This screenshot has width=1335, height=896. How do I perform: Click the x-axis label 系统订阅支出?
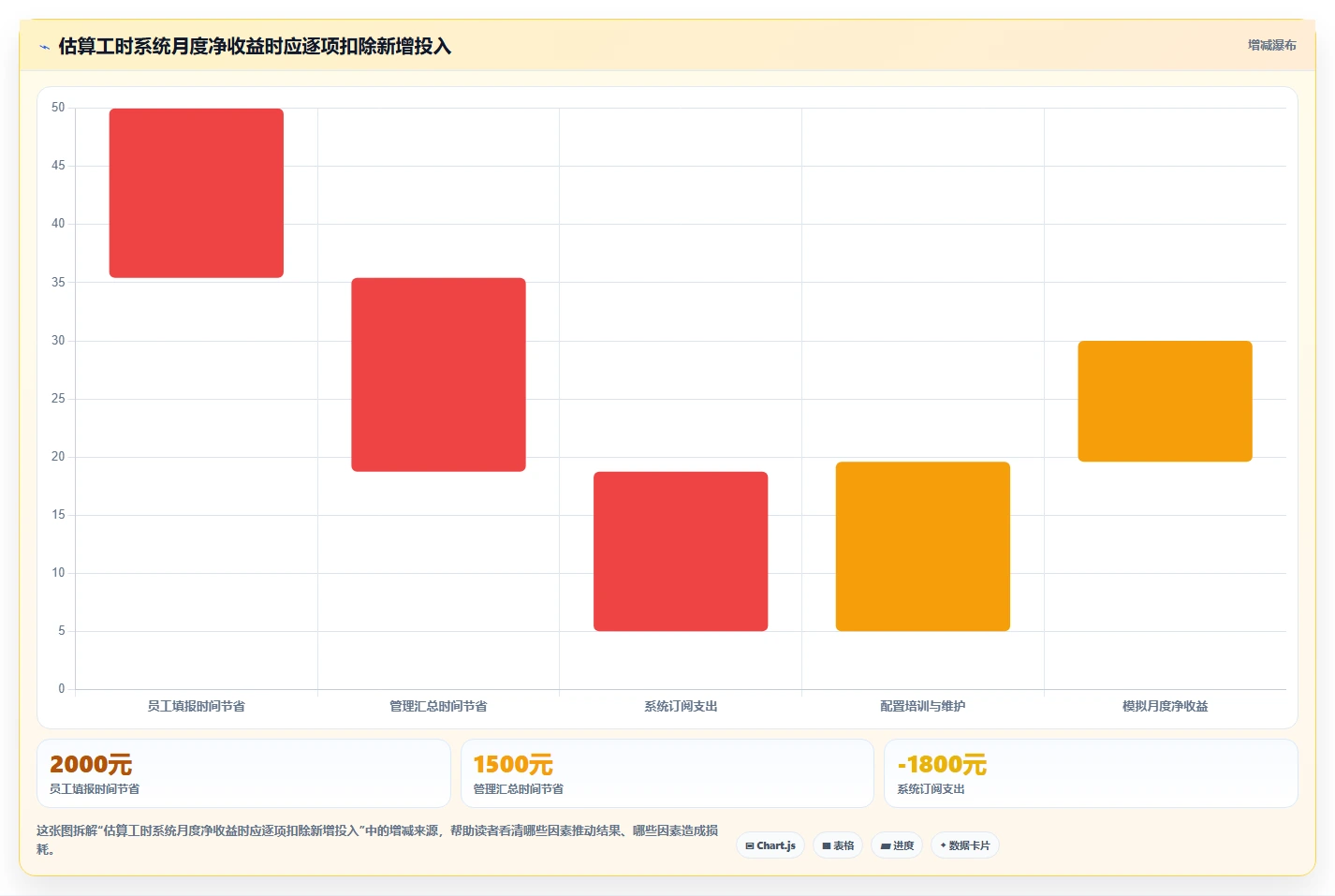[x=681, y=706]
